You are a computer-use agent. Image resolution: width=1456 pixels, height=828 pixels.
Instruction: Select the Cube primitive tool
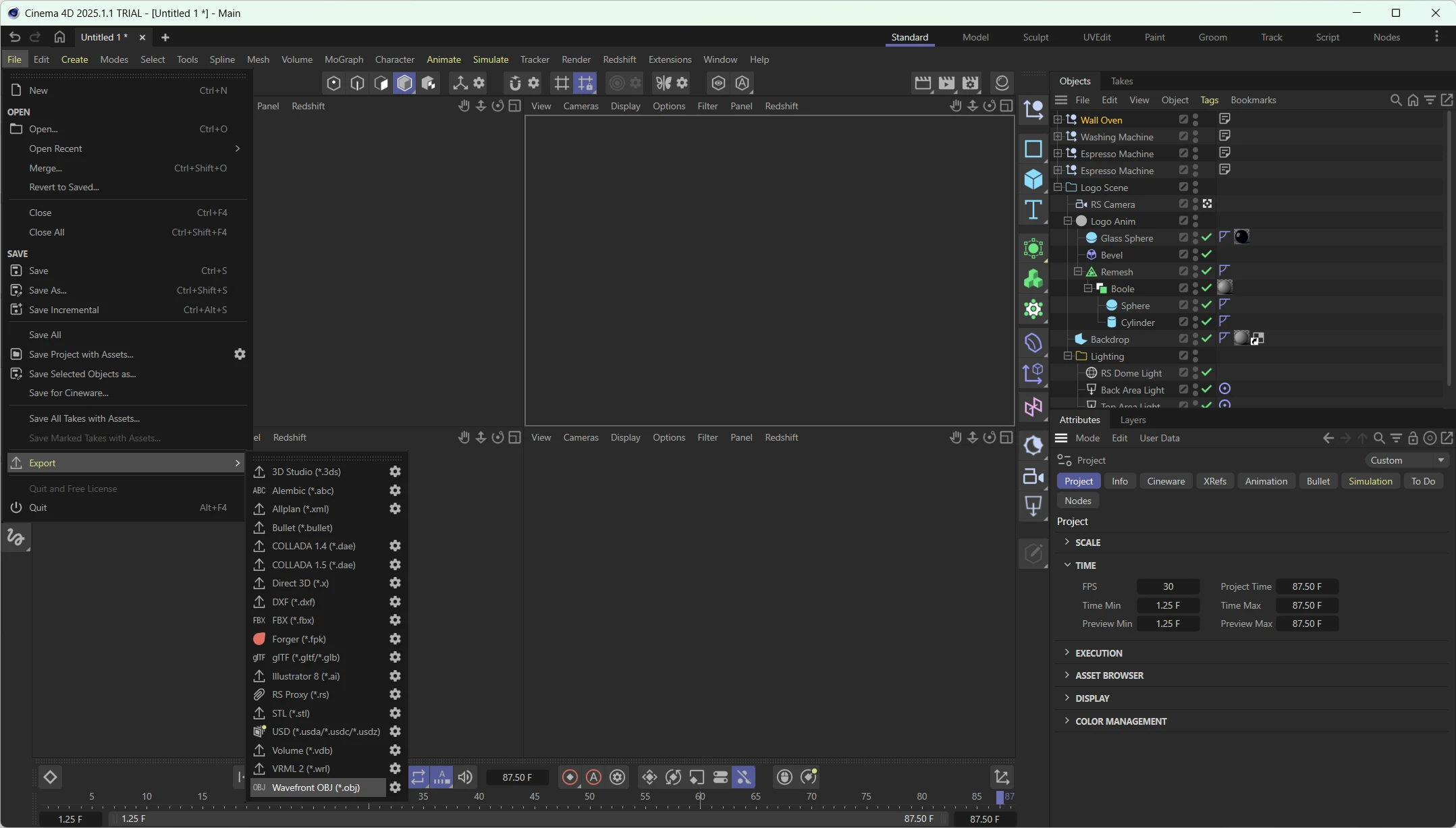[x=1033, y=180]
